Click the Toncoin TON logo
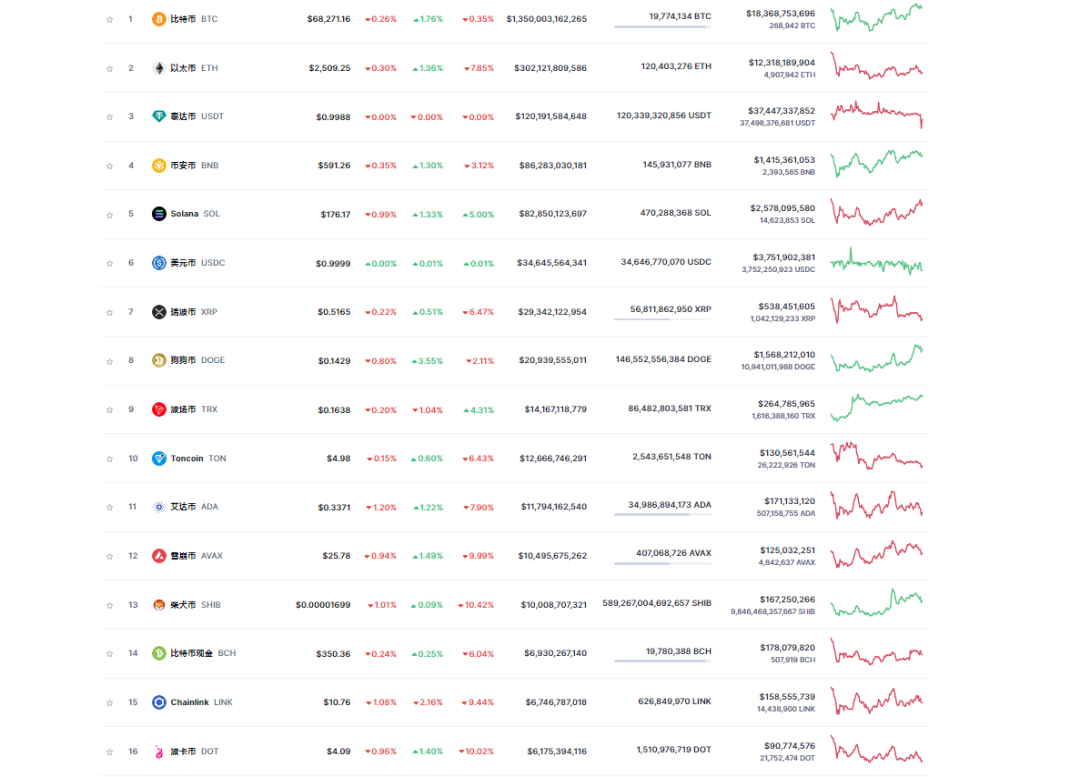 158,458
